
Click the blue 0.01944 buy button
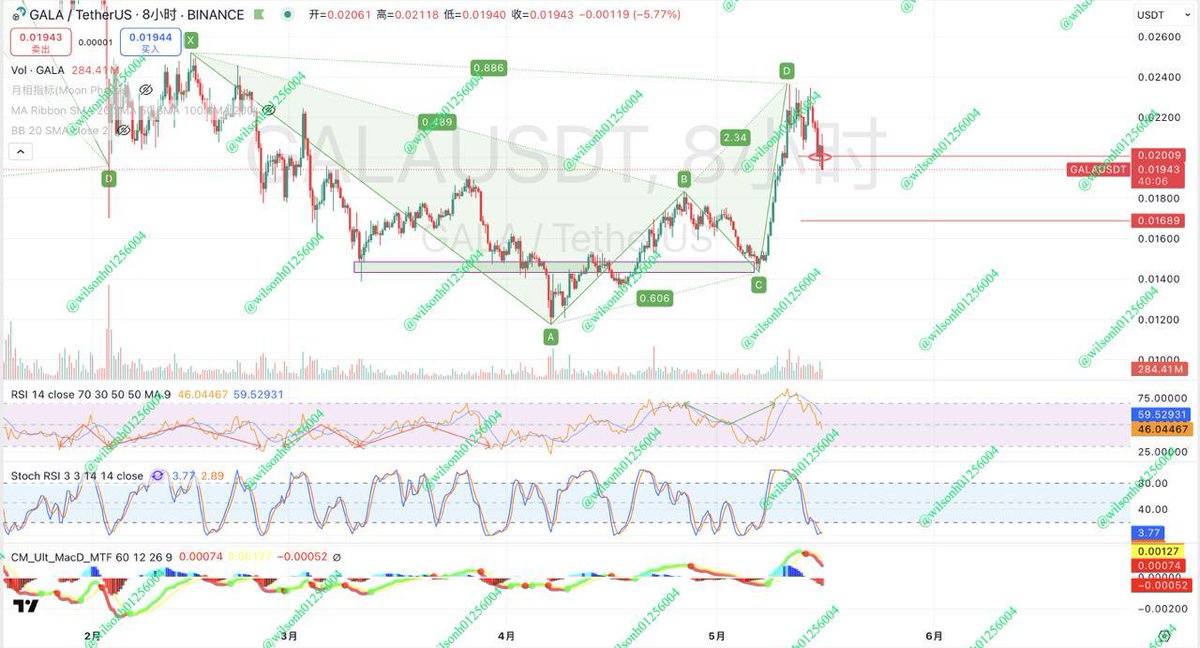(150, 42)
